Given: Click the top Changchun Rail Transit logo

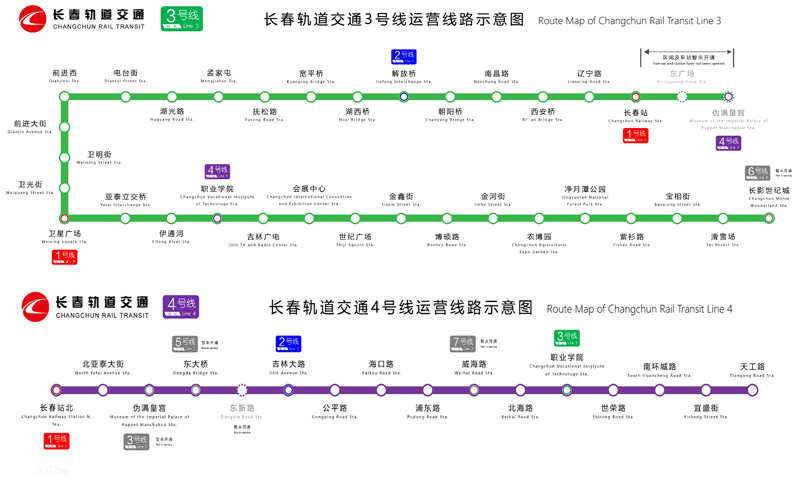Looking at the screenshot, I should point(80,18).
